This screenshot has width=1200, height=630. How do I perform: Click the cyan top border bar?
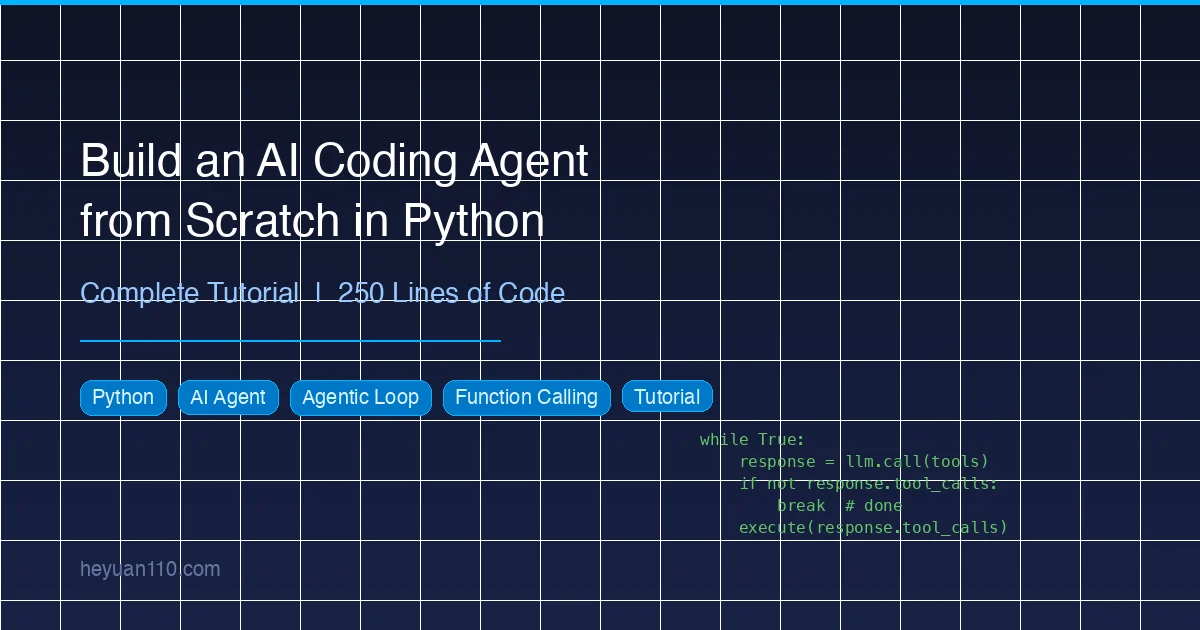[x=600, y=3]
